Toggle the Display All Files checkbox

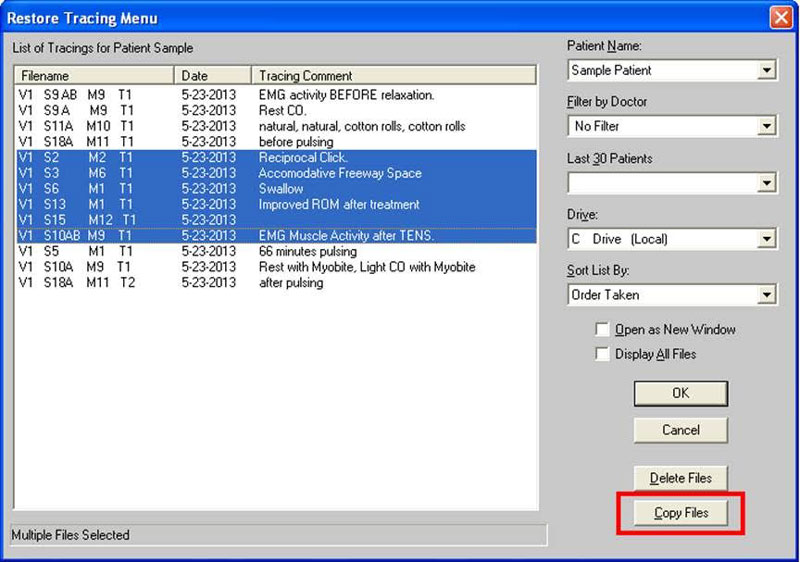point(602,353)
